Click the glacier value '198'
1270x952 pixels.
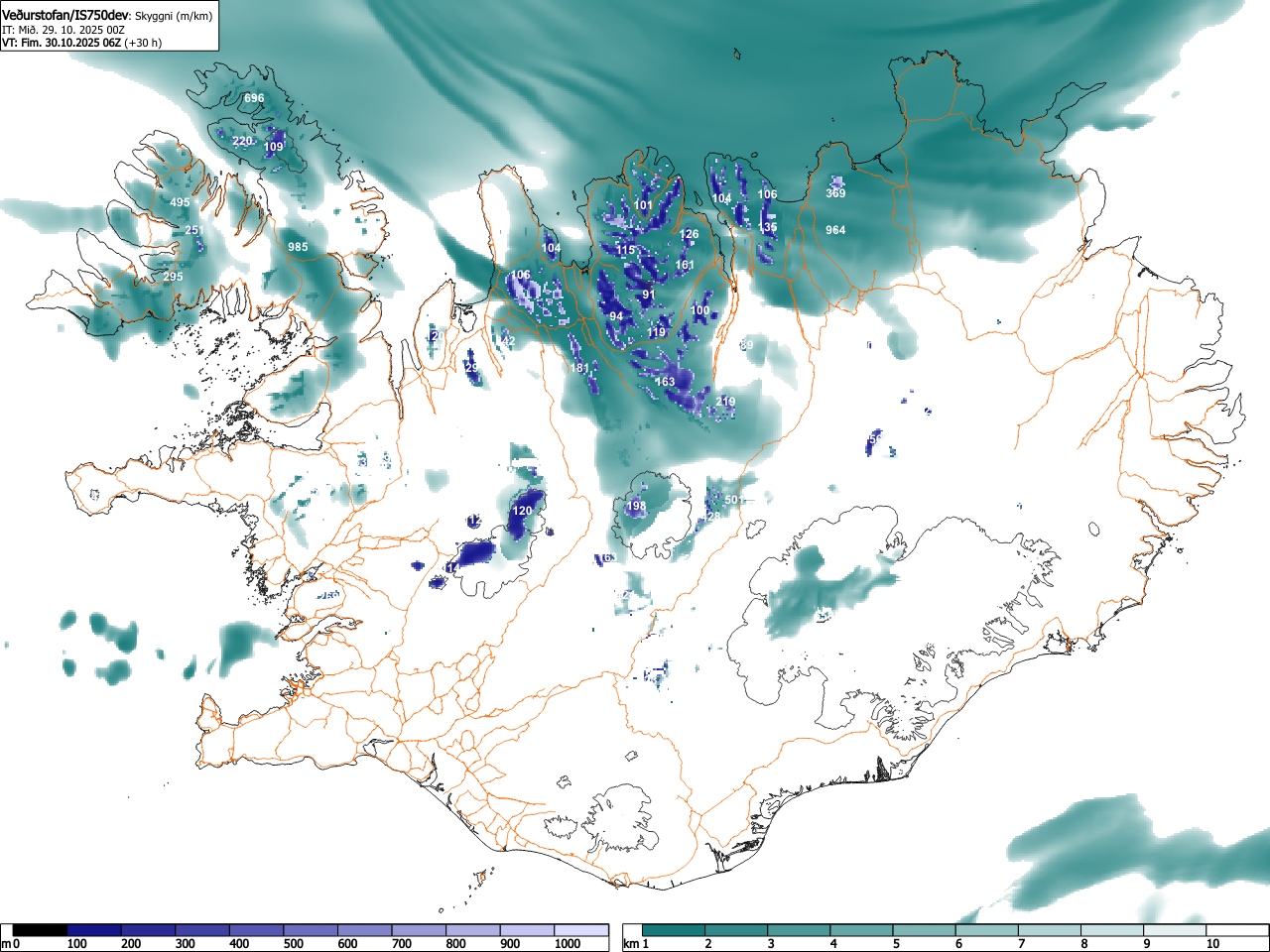[x=636, y=506]
